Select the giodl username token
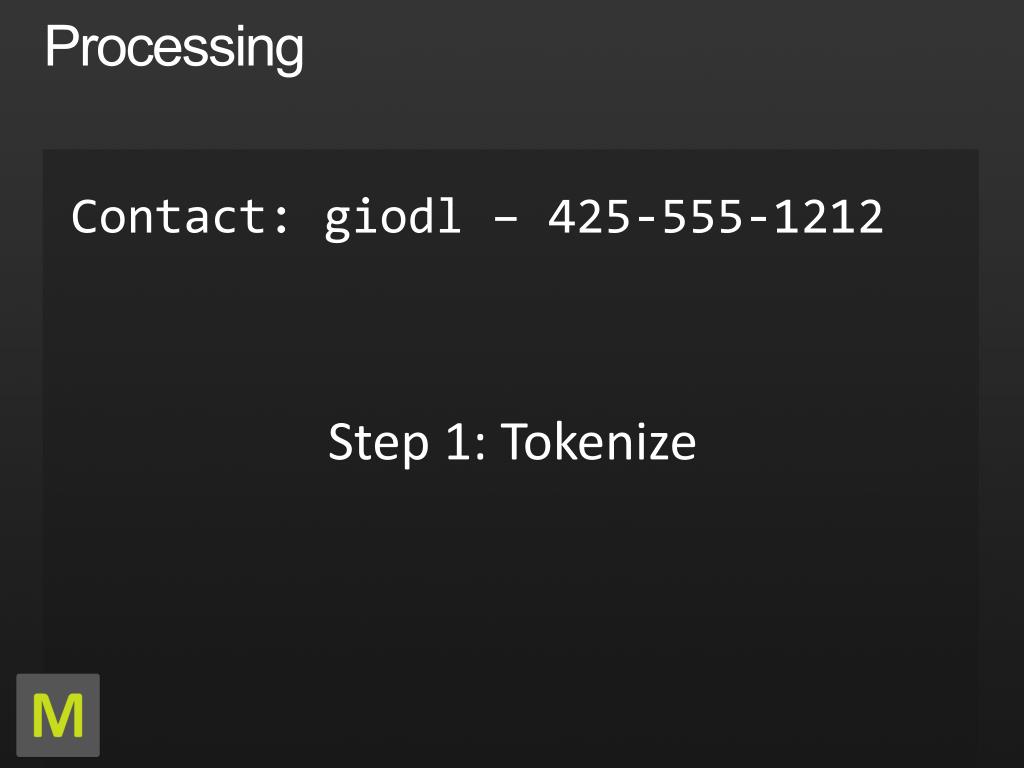1024x768 pixels. [393, 219]
